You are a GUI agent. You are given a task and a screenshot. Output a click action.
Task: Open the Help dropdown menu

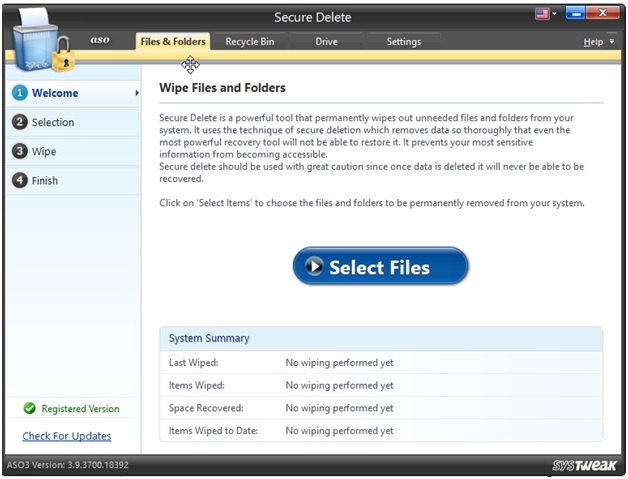click(597, 42)
